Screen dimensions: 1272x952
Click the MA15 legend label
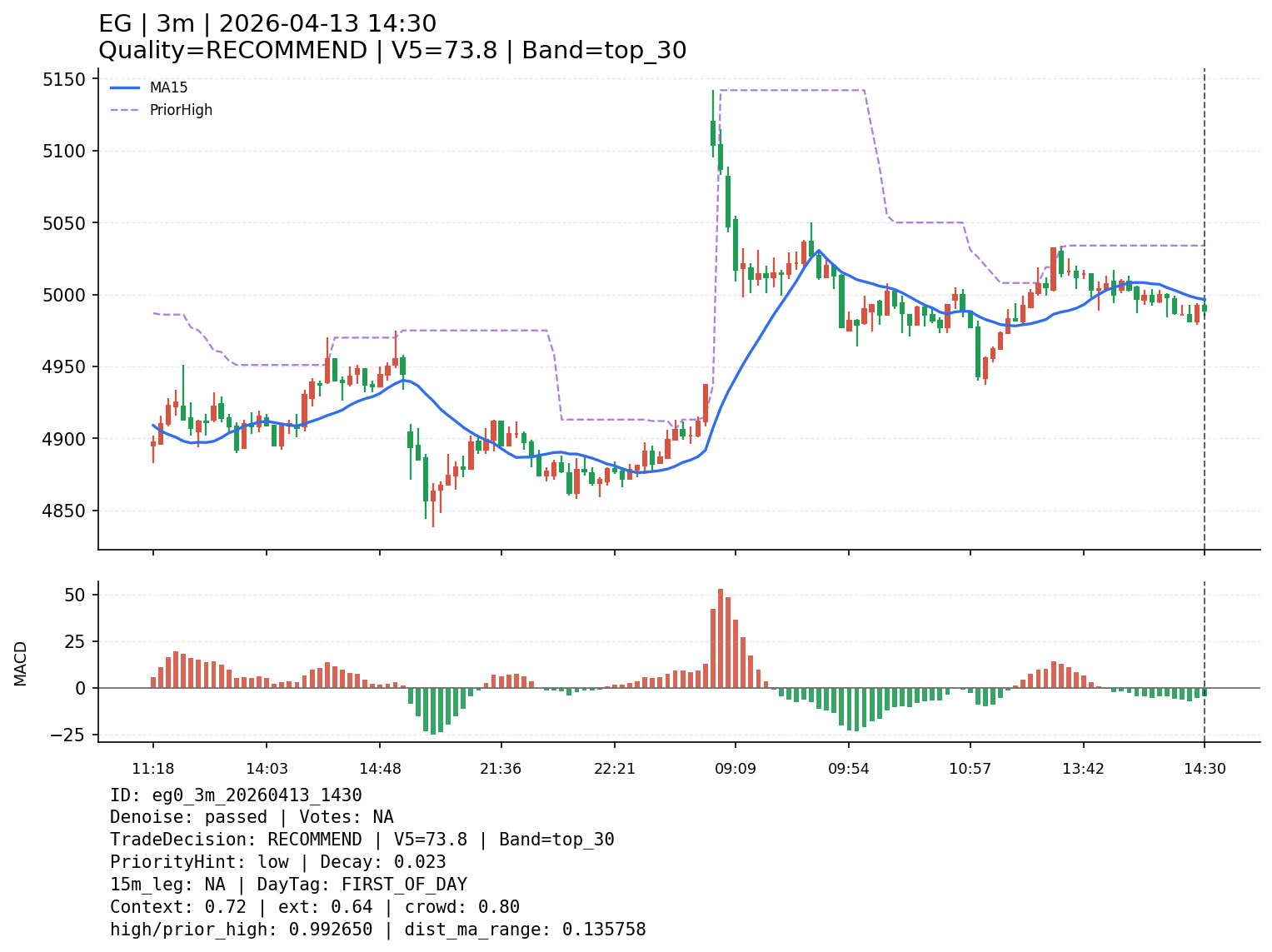168,87
